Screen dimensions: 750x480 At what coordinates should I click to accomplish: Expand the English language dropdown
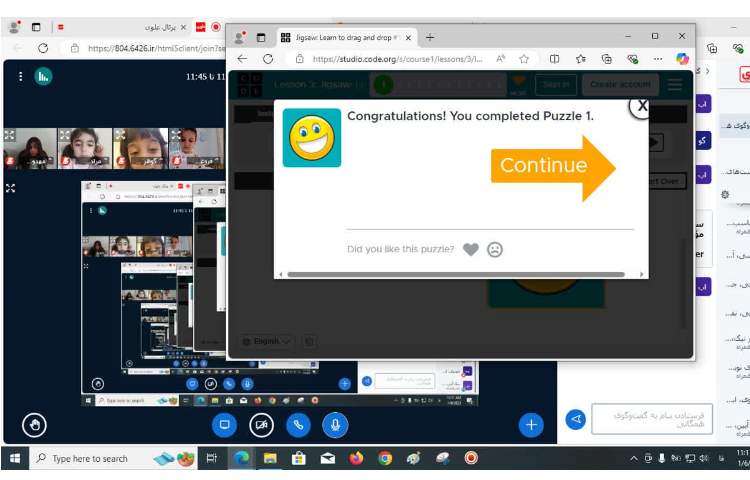[272, 341]
